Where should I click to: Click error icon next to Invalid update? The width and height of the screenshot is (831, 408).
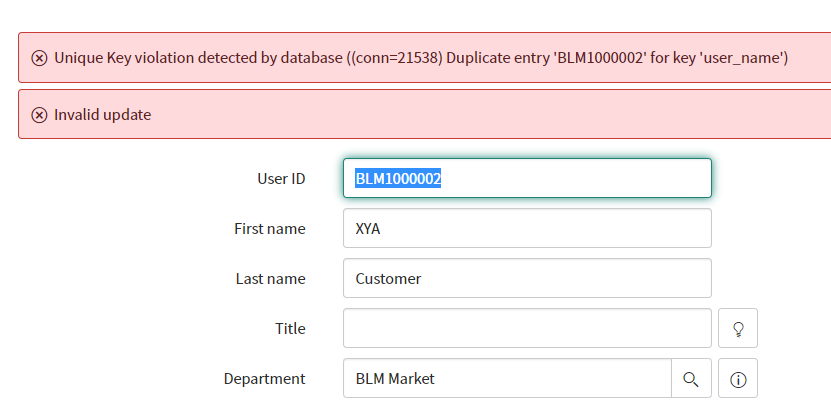[39, 114]
